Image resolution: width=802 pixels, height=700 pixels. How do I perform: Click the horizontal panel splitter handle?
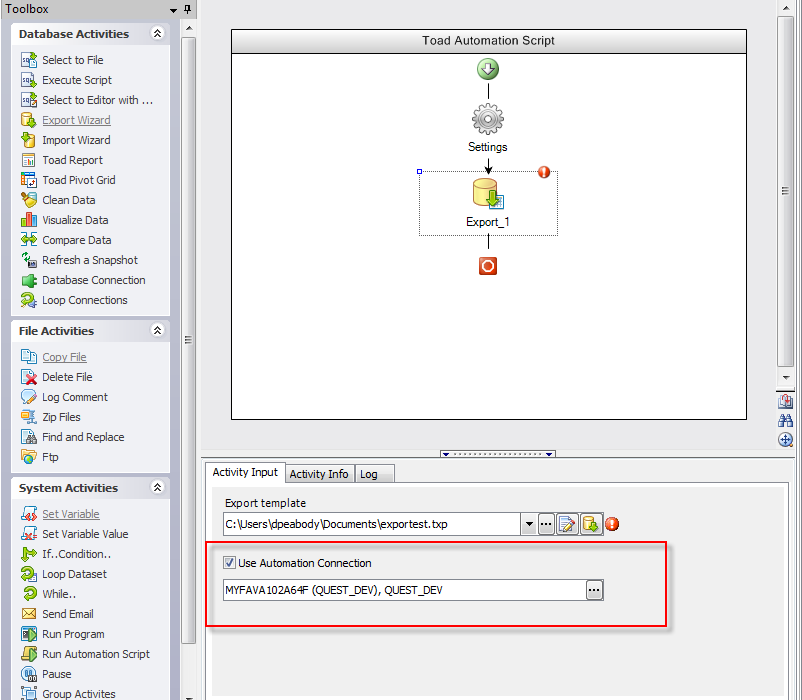point(497,454)
